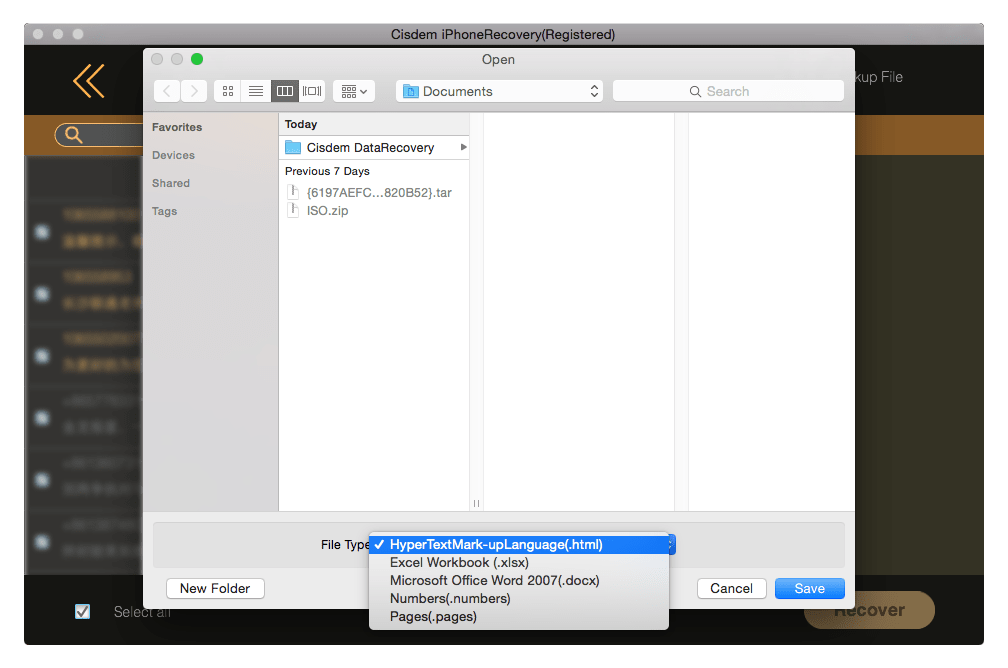Switch to list view
This screenshot has width=1008, height=668.
[256, 91]
